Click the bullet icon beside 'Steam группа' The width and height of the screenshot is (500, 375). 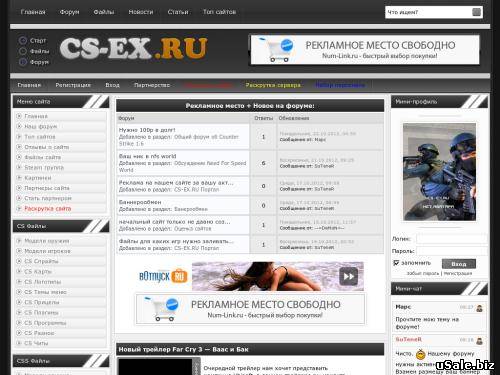pos(19,167)
